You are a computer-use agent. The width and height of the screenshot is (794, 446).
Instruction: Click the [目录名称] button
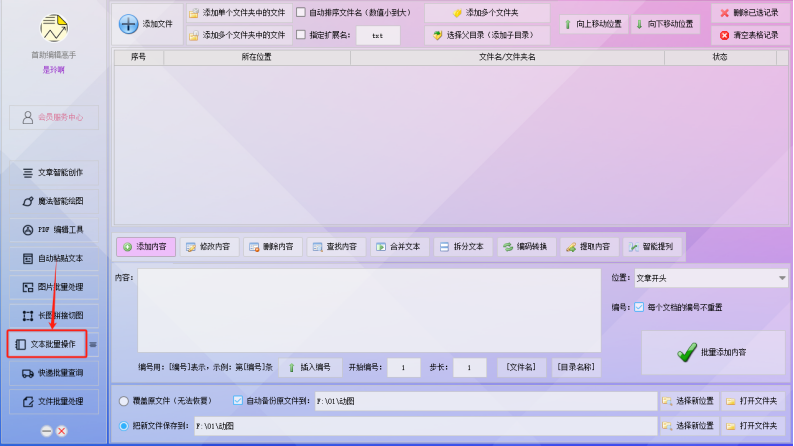point(576,368)
